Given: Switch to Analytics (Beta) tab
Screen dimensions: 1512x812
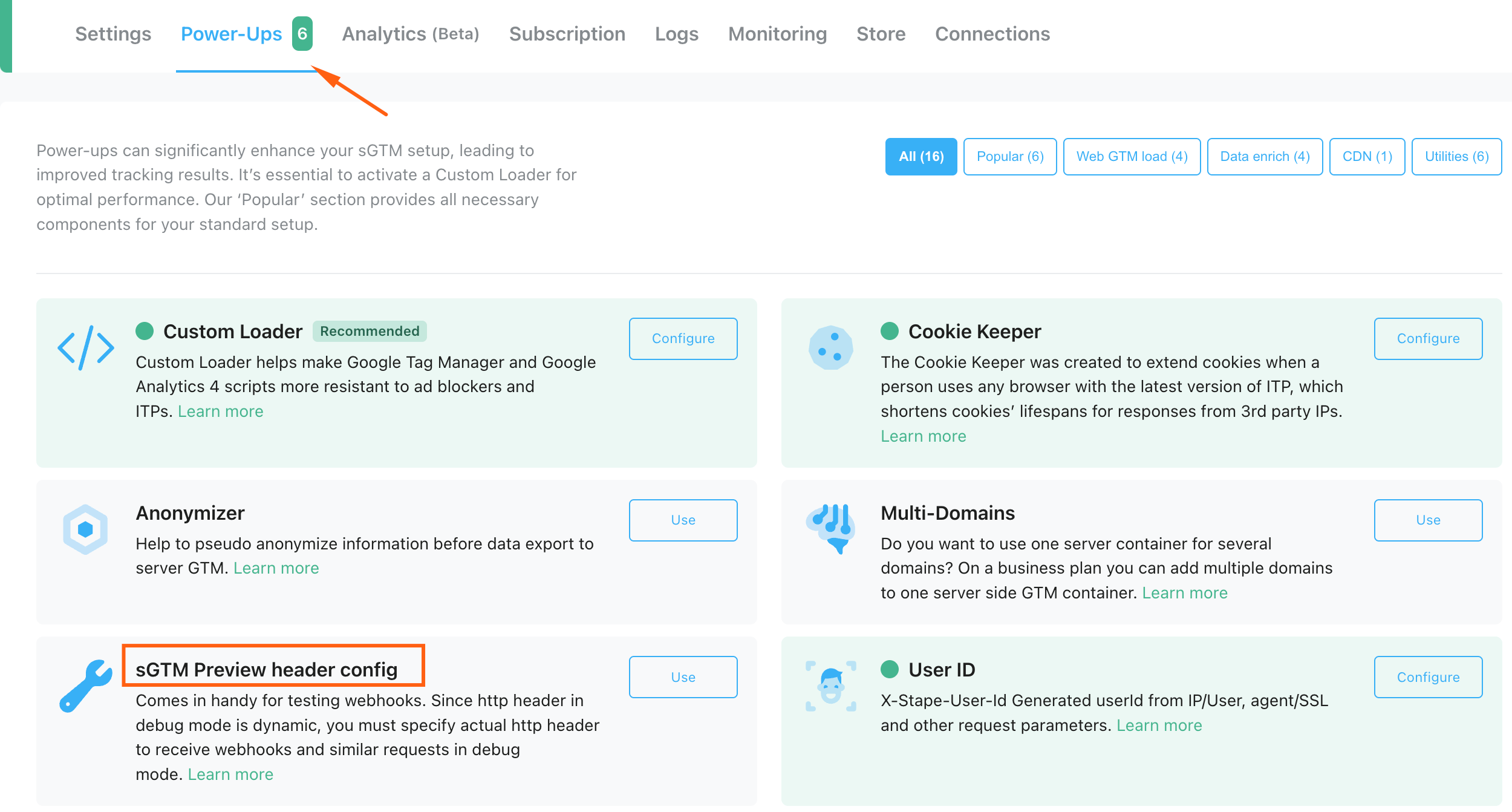Looking at the screenshot, I should click(411, 34).
